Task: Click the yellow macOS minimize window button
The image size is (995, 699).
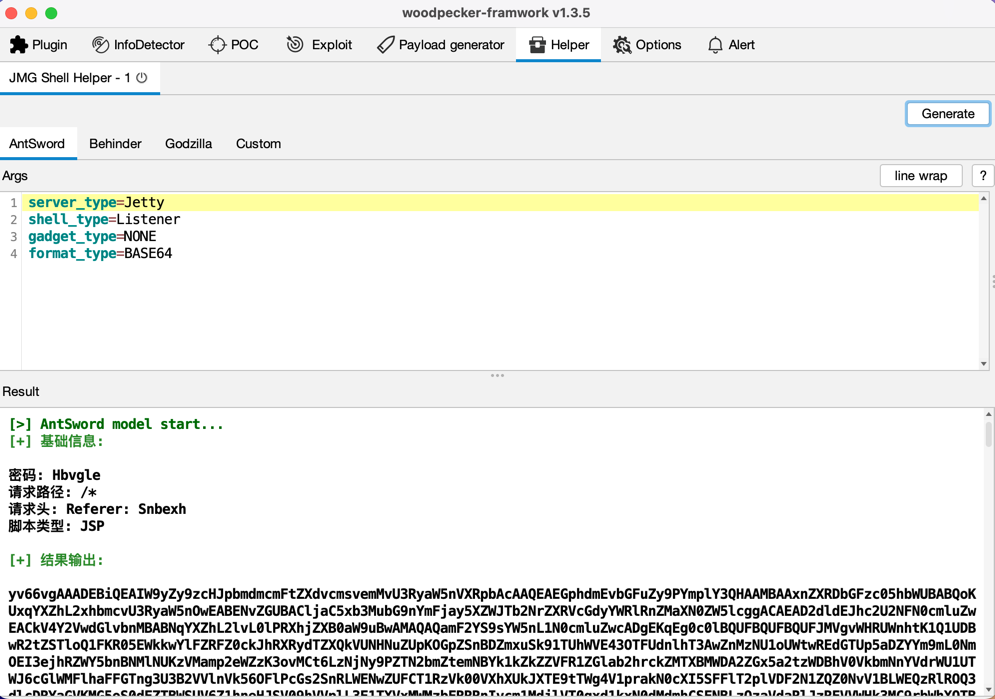Action: (x=31, y=13)
